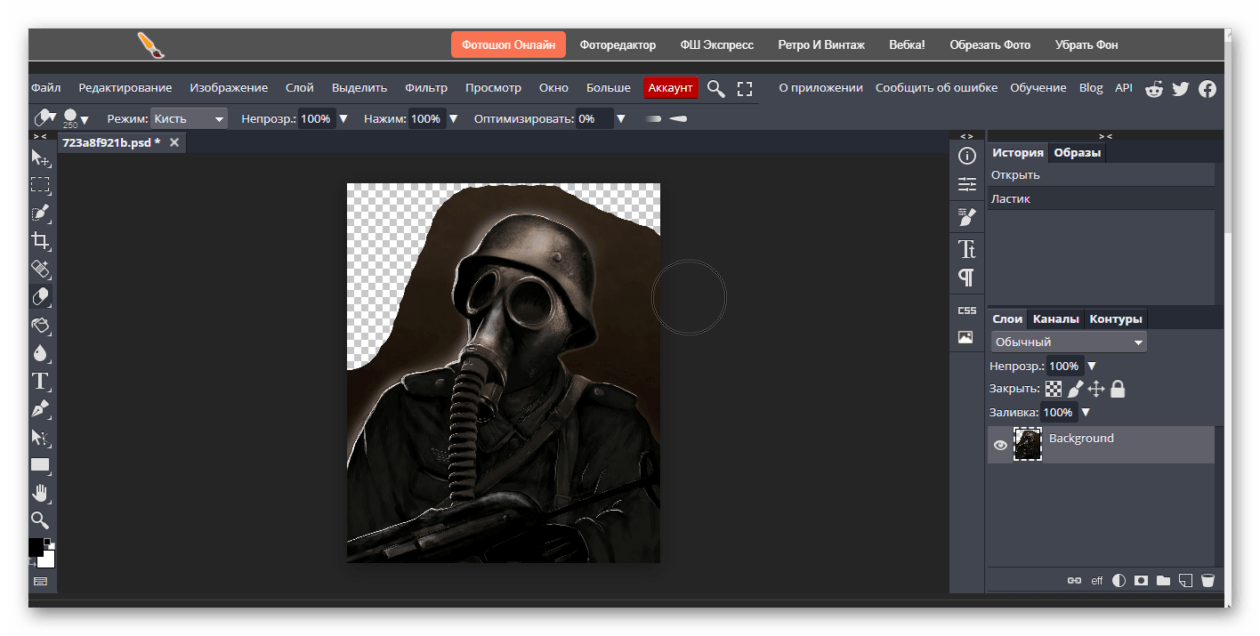Delete the layer with the trash icon

click(x=1207, y=580)
